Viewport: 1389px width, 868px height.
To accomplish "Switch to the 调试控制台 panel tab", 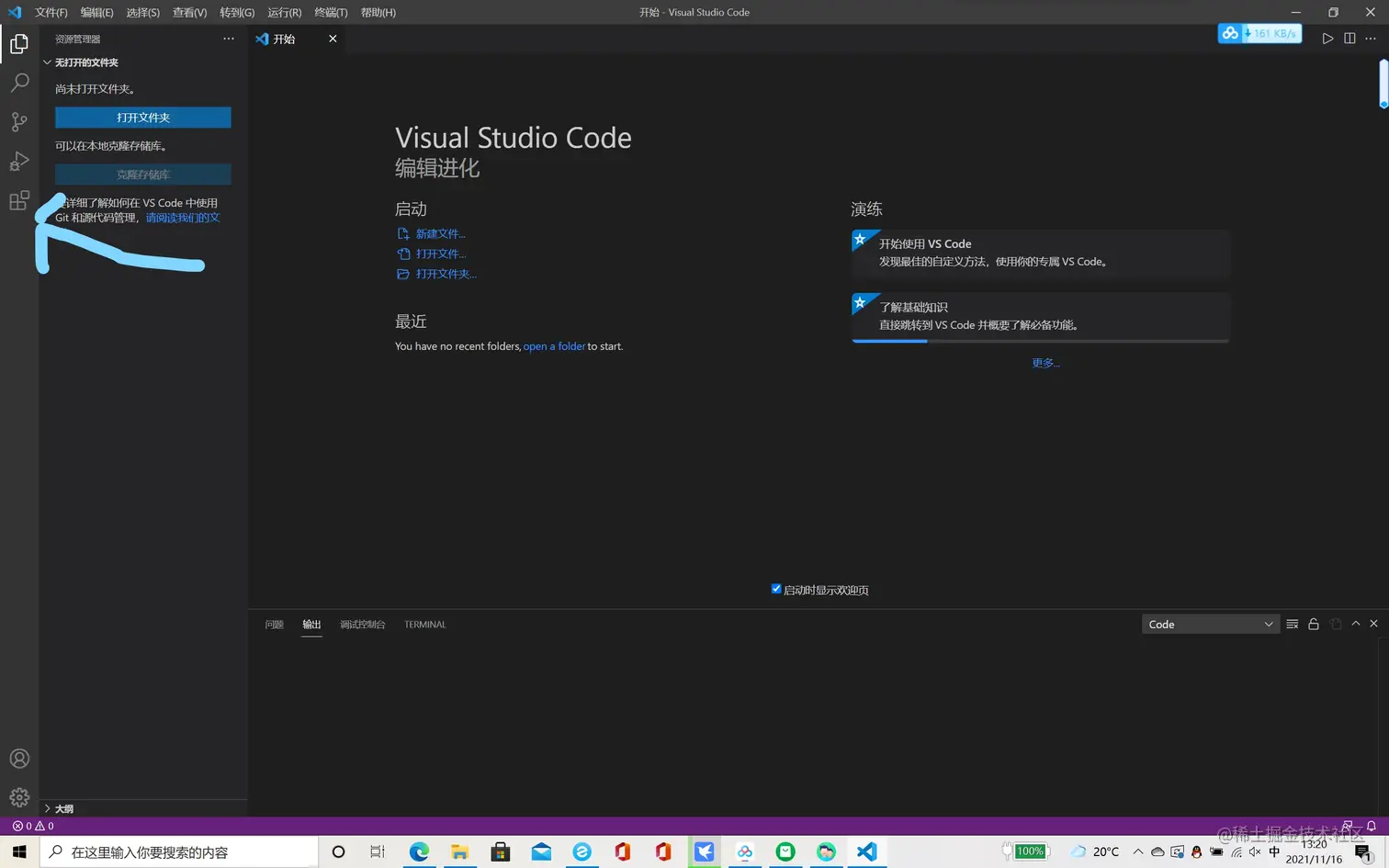I will 363,625.
